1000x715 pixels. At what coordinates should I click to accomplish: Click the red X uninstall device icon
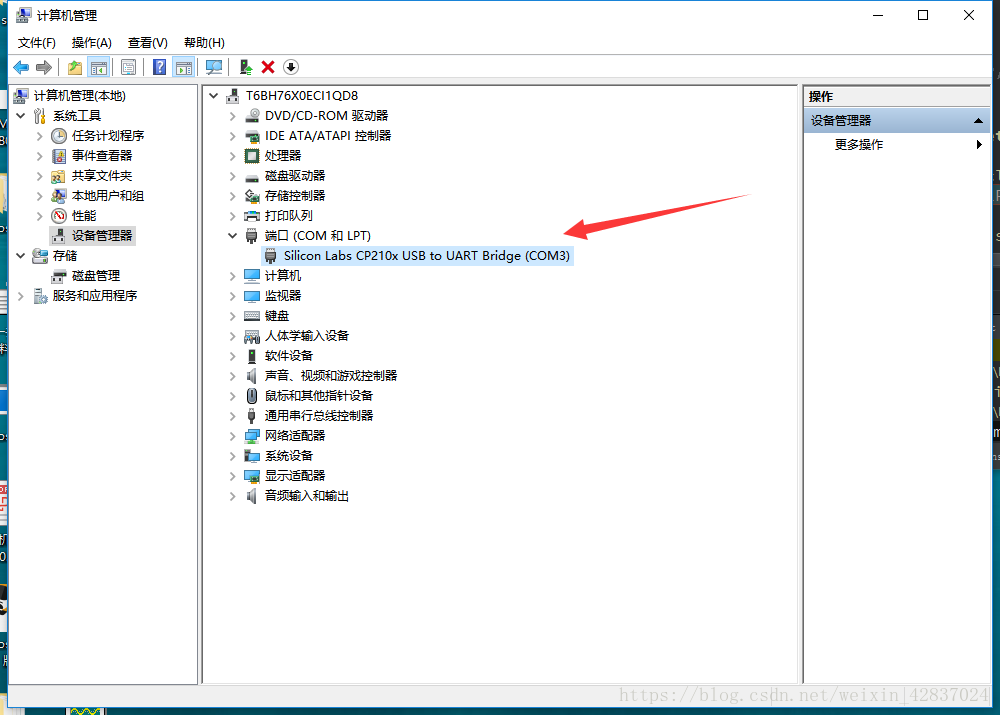coord(268,67)
